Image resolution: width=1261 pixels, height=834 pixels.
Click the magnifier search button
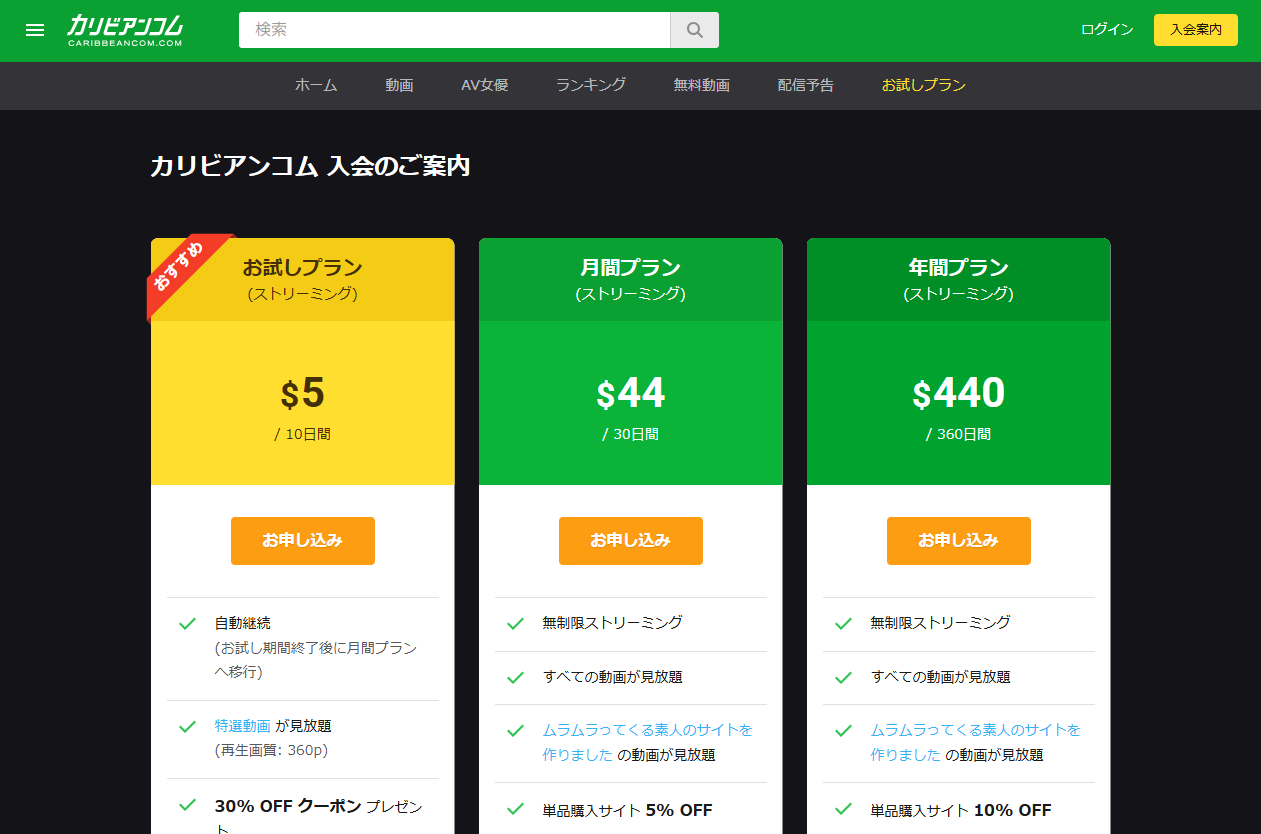[694, 30]
